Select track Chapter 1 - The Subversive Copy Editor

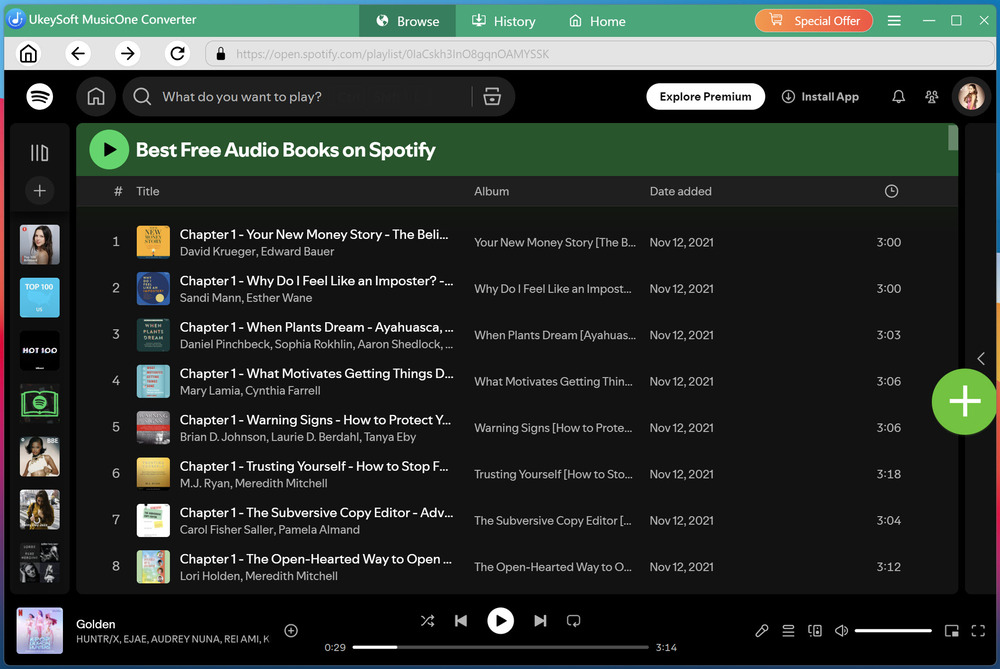click(x=517, y=520)
